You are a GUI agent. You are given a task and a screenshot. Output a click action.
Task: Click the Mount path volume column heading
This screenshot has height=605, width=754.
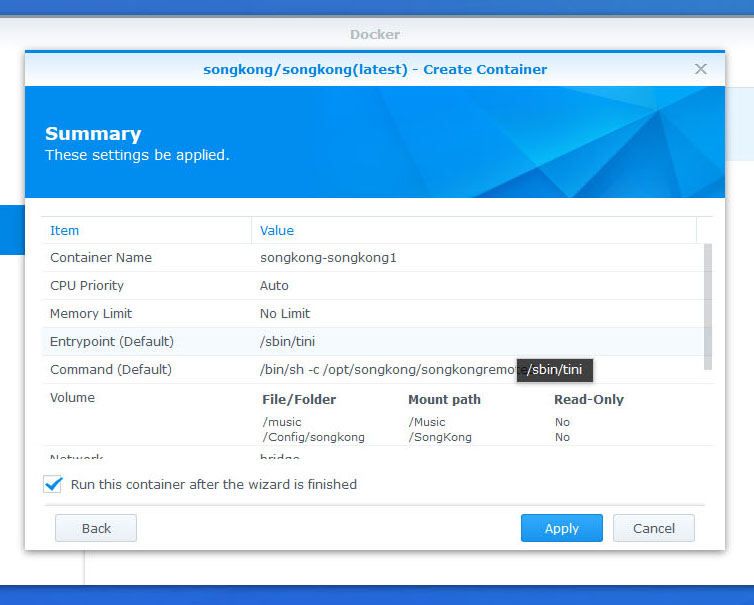pyautogui.click(x=444, y=399)
